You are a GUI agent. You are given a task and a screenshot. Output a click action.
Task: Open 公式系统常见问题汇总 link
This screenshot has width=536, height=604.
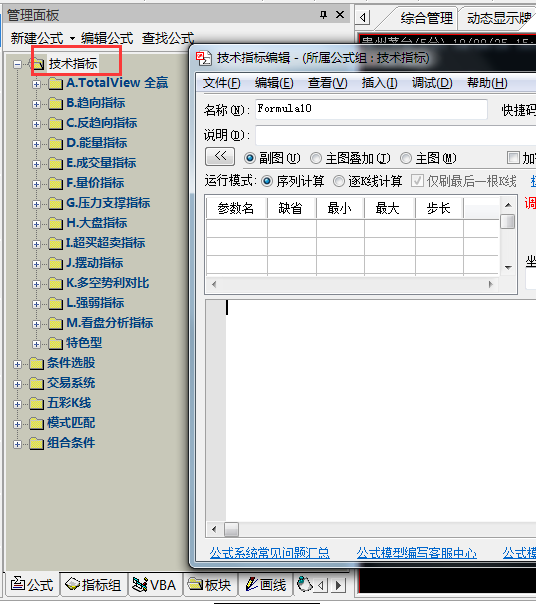[x=269, y=553]
